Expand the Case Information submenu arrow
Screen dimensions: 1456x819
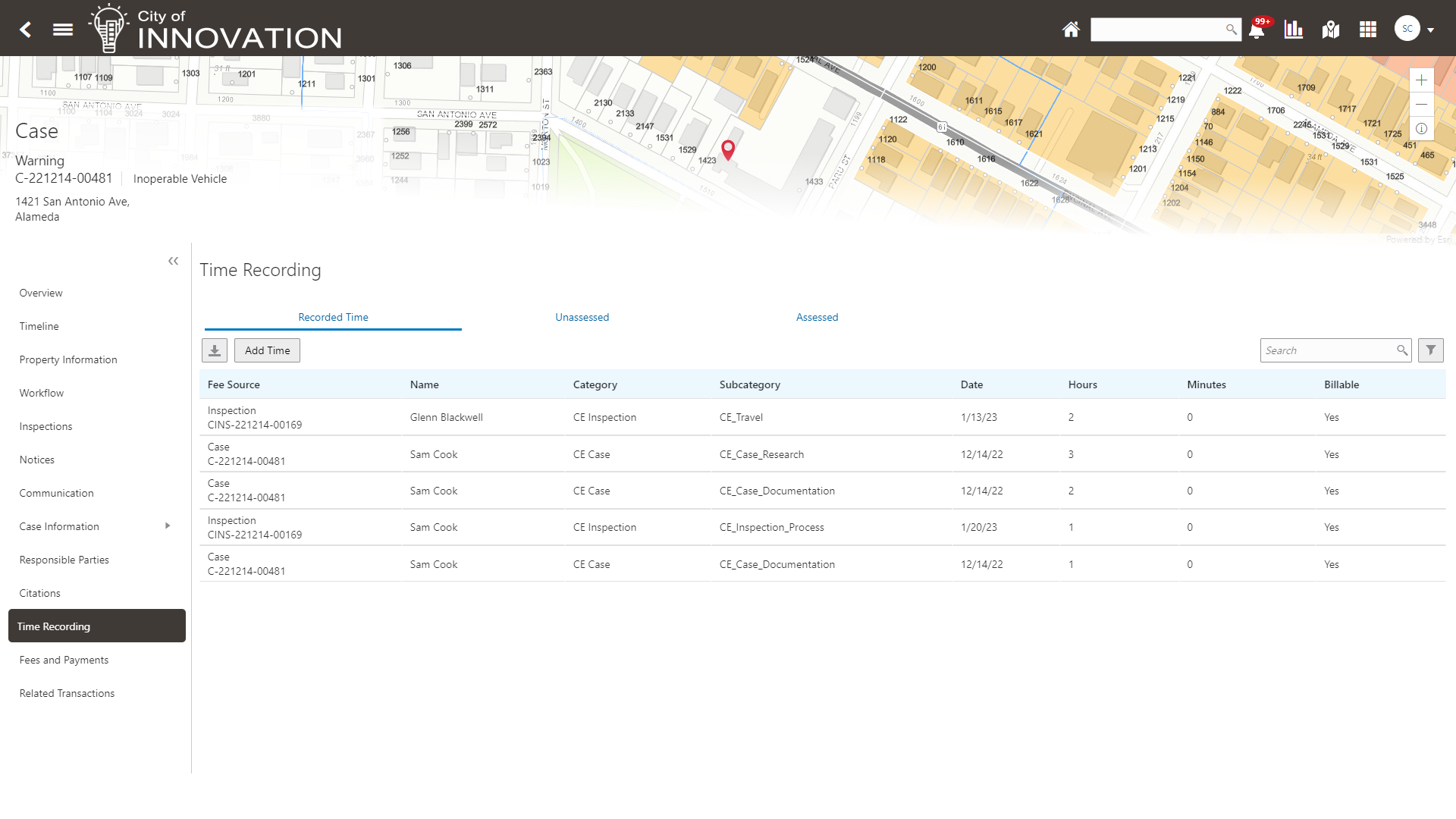coord(168,526)
